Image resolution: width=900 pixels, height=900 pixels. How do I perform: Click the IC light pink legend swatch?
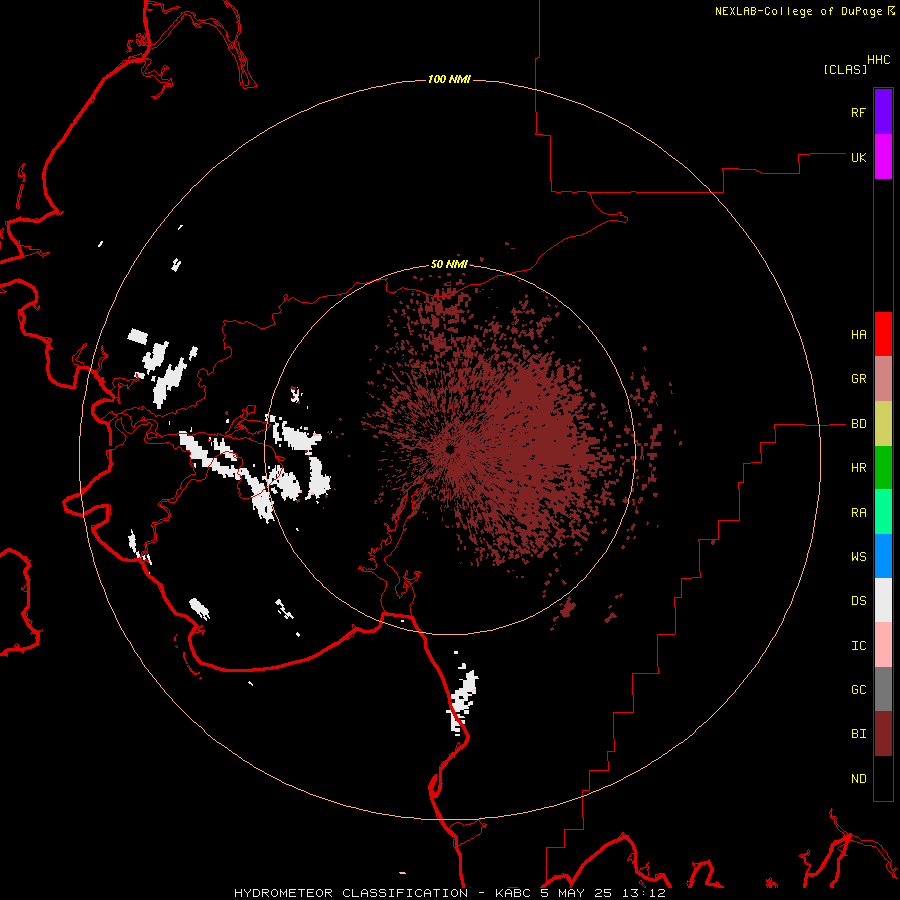point(883,645)
